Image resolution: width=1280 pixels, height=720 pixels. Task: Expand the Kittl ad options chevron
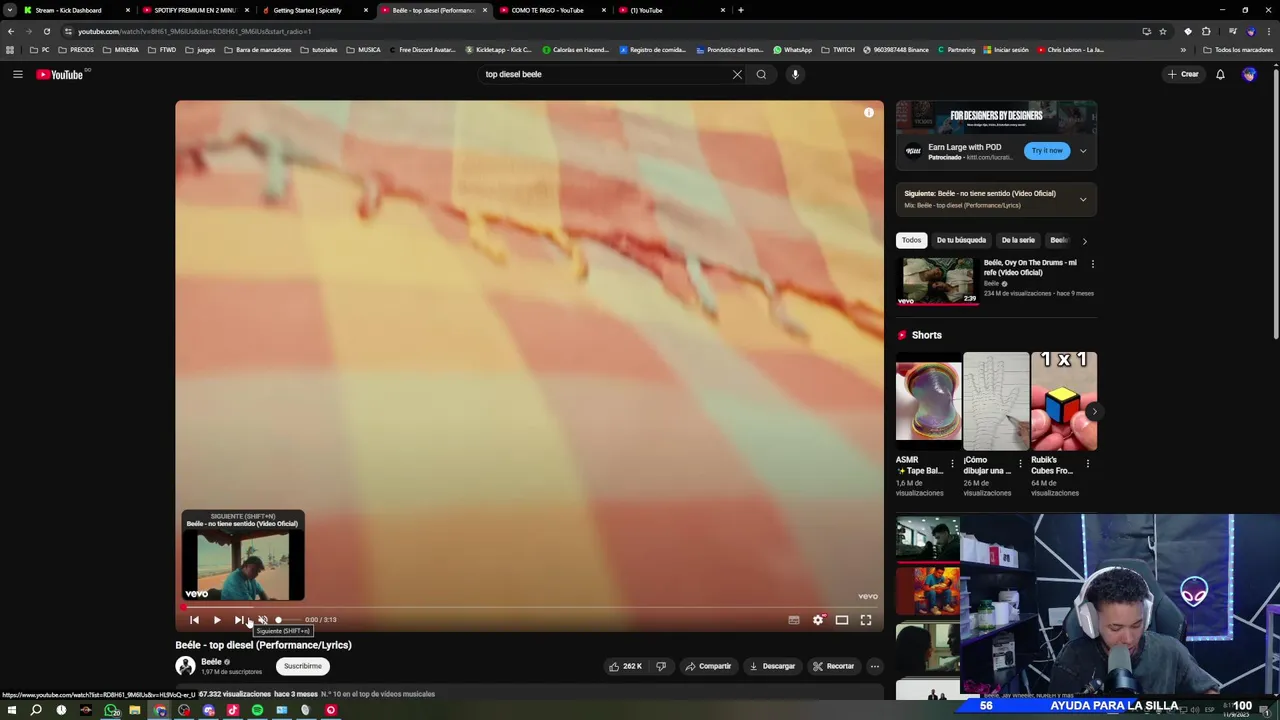pyautogui.click(x=1083, y=151)
